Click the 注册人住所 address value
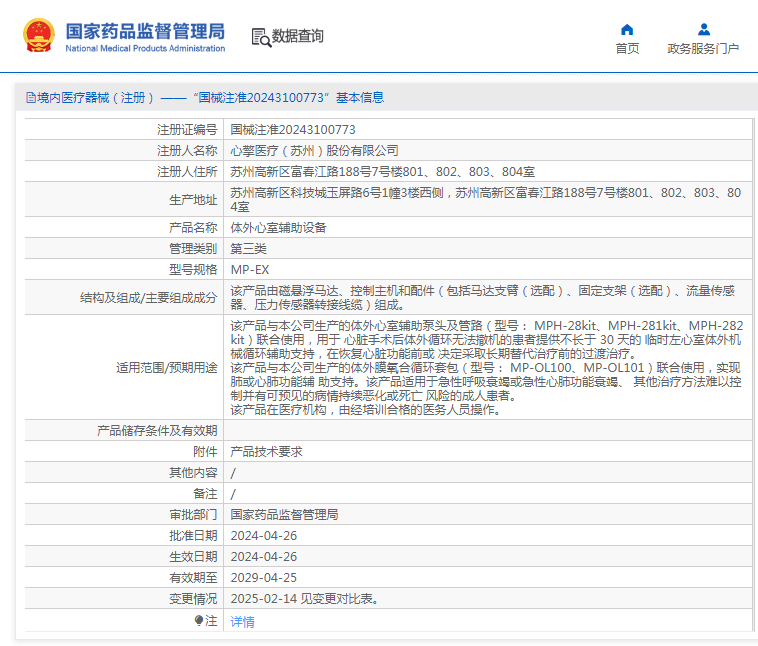The height and width of the screenshot is (646, 758). click(x=382, y=172)
